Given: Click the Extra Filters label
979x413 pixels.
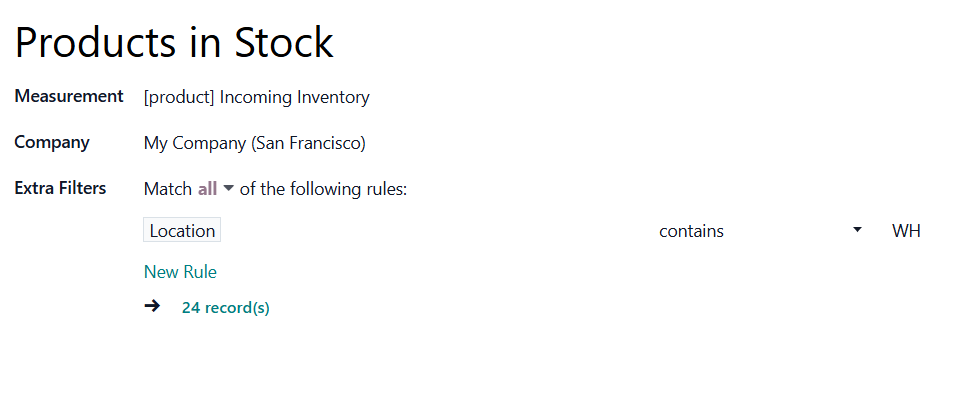Looking at the screenshot, I should tap(60, 188).
